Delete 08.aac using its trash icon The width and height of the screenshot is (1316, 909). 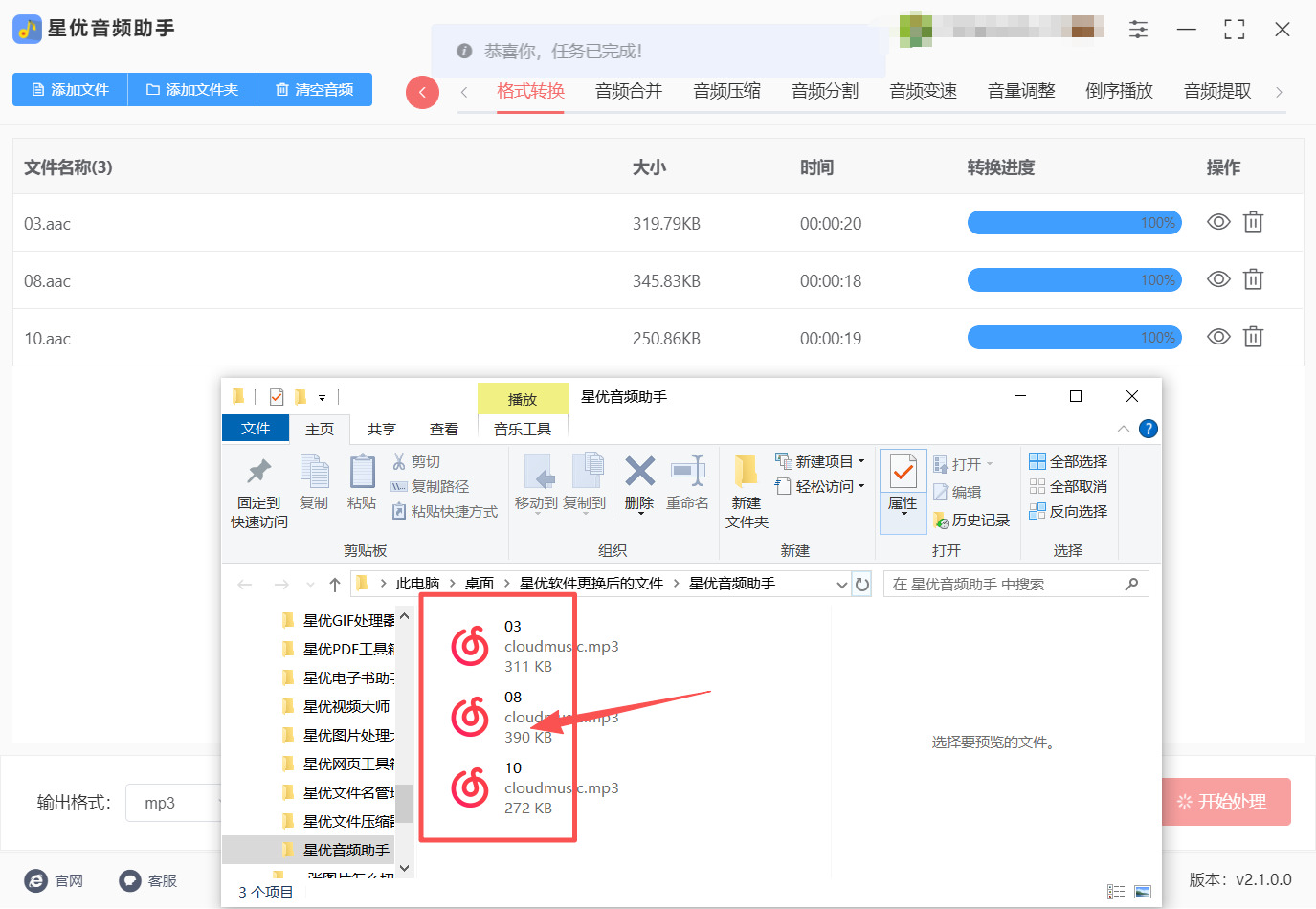coord(1253,279)
